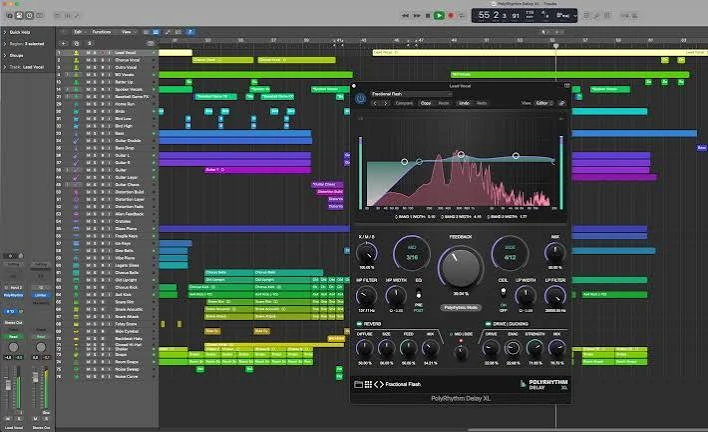Open the plugin preset grid icon
Image resolution: width=708 pixels, height=432 pixels.
click(368, 384)
